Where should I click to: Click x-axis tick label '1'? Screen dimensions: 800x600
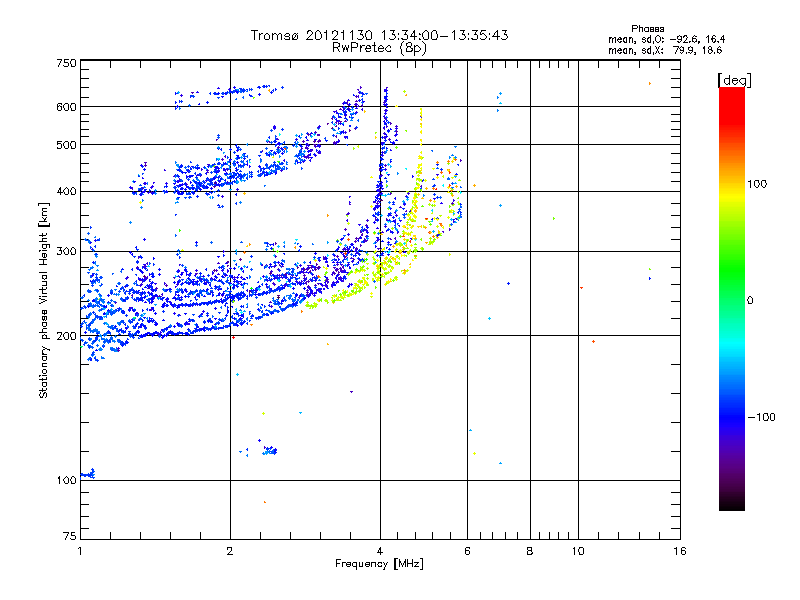coord(80,551)
